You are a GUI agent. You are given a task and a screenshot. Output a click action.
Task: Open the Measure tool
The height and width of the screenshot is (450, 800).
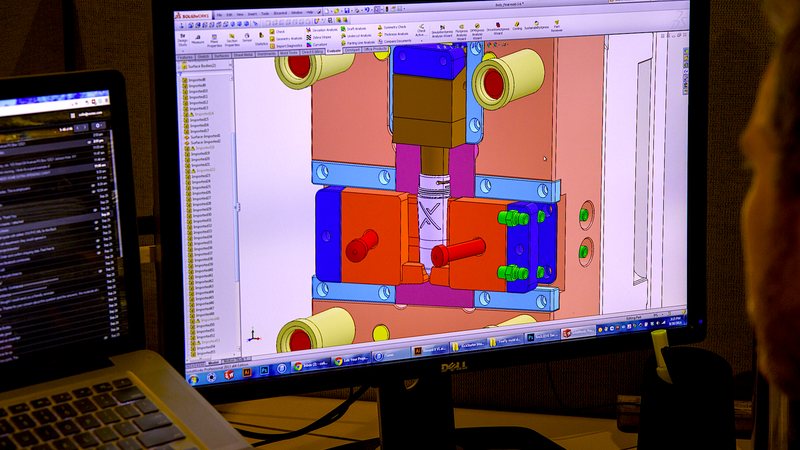tap(198, 39)
